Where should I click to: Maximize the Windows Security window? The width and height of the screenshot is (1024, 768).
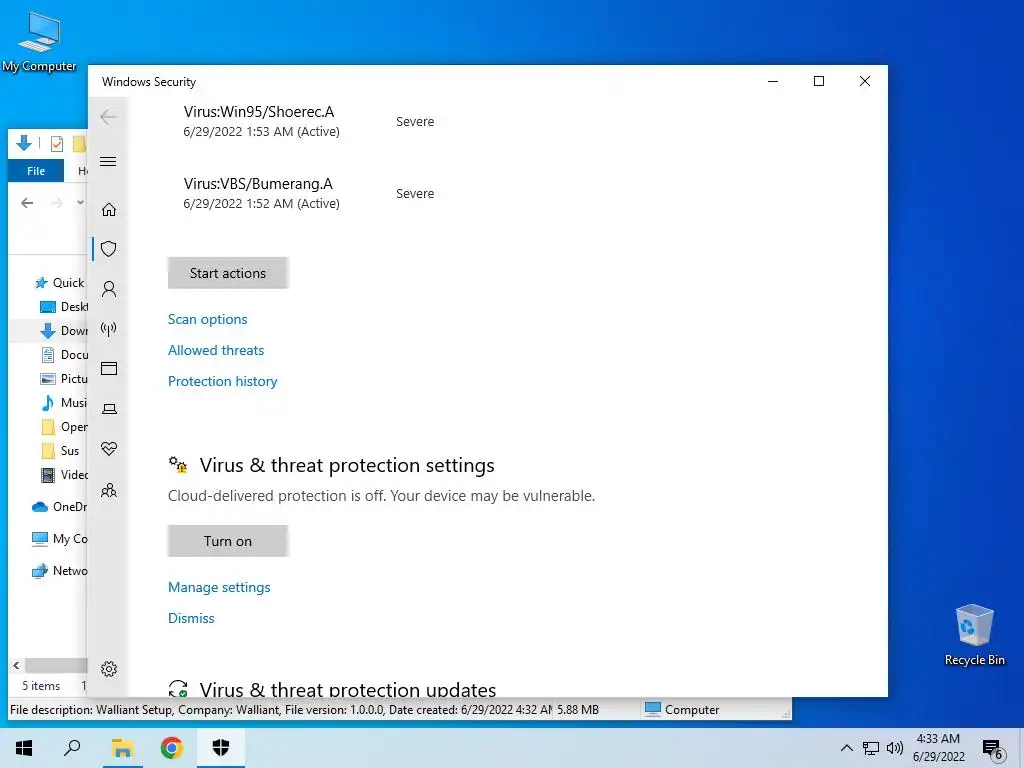pos(819,81)
